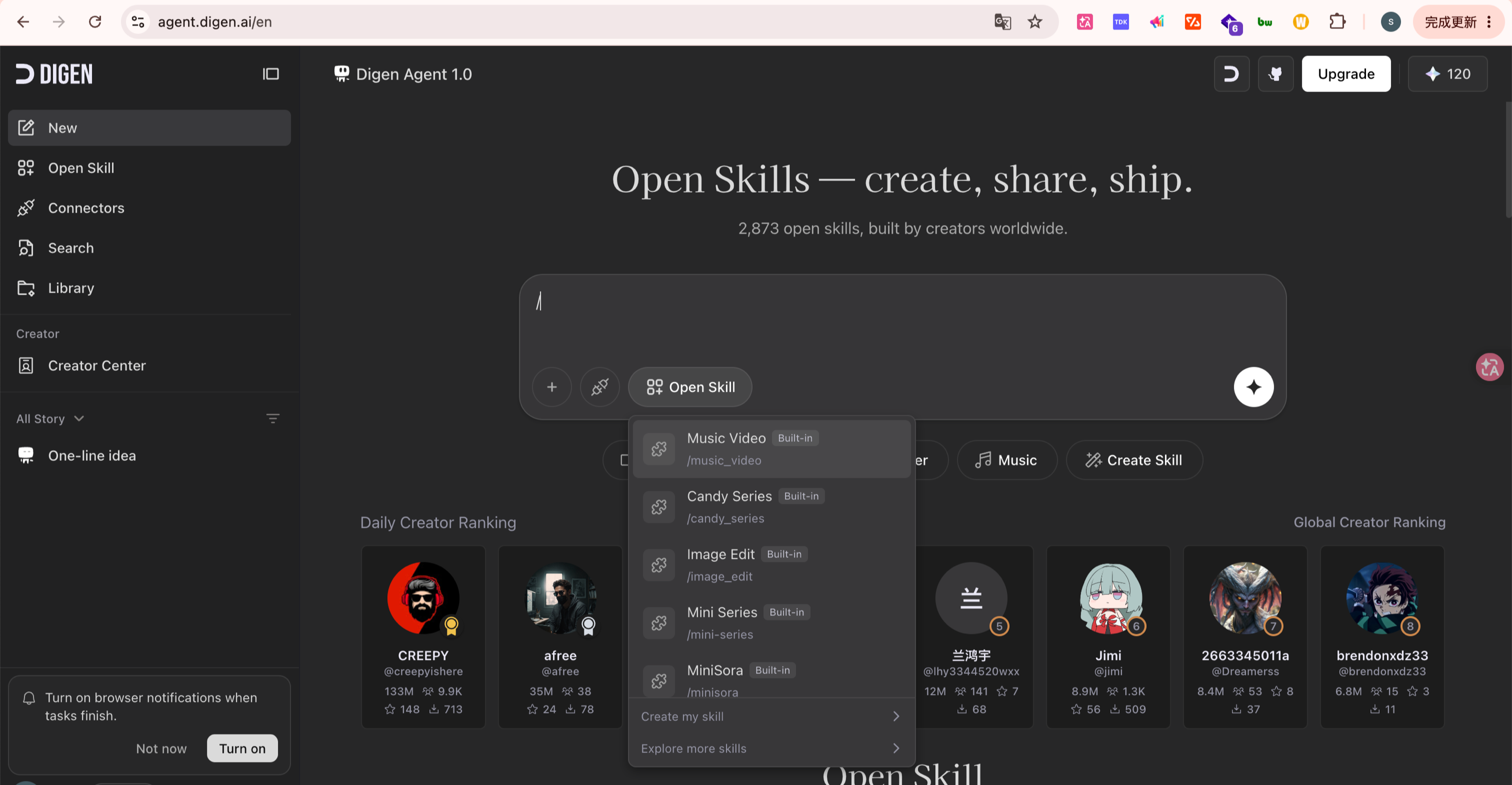This screenshot has width=1512, height=785.
Task: Expand the Create my skill row
Action: pos(771,716)
